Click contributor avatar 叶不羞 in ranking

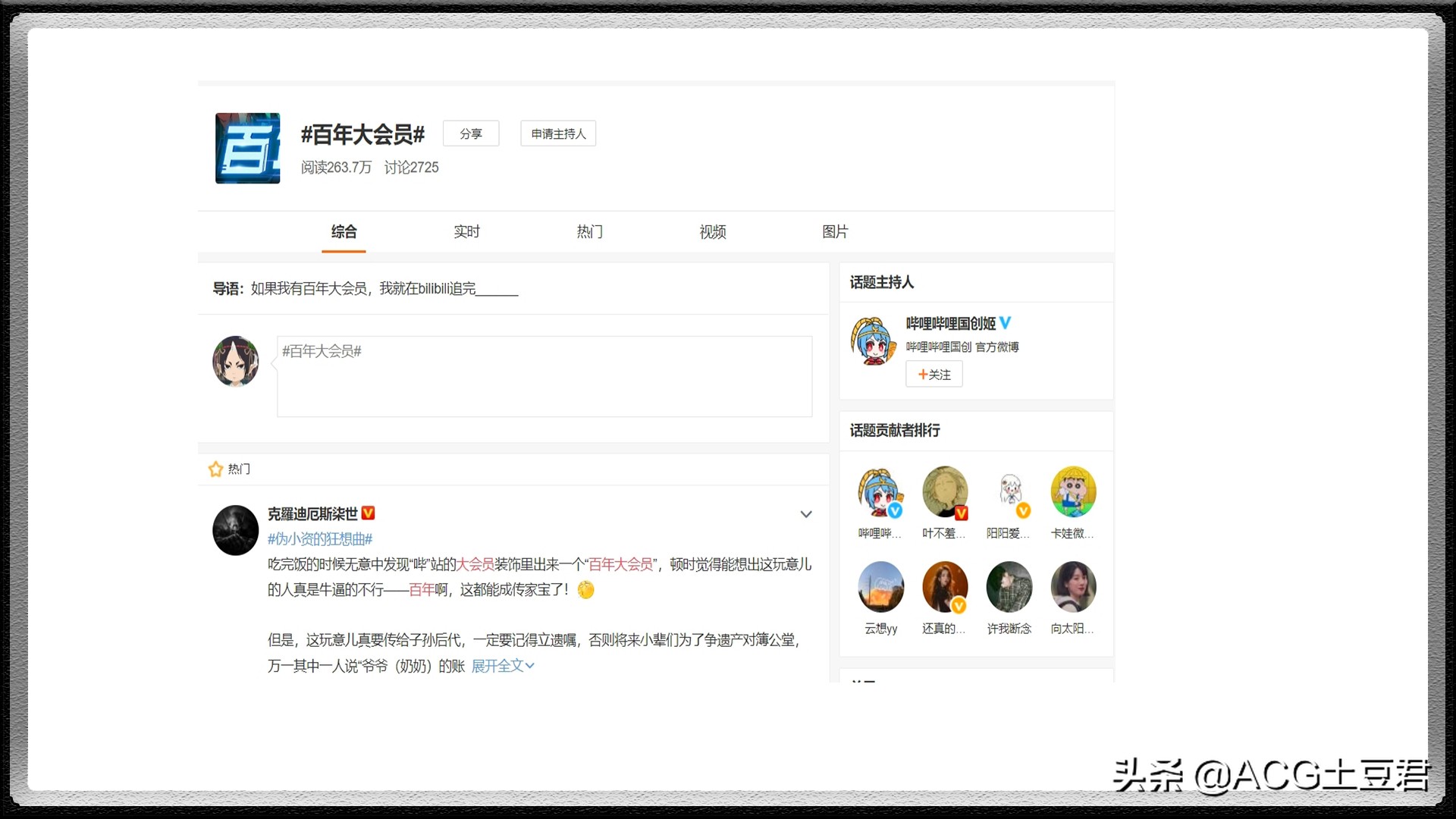(944, 492)
